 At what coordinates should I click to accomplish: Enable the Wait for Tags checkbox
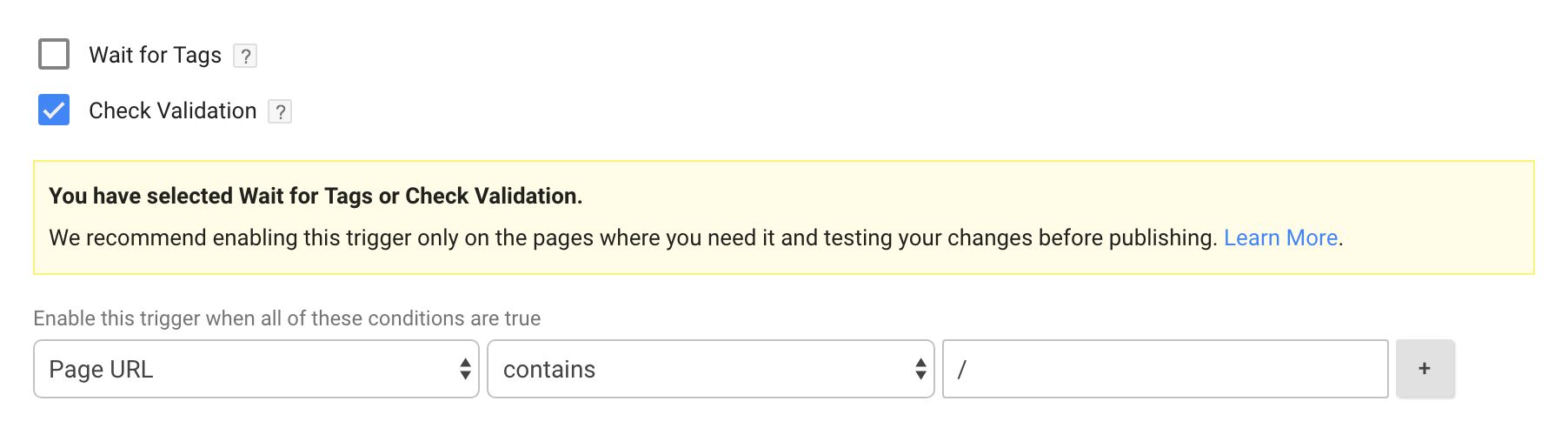[x=54, y=54]
